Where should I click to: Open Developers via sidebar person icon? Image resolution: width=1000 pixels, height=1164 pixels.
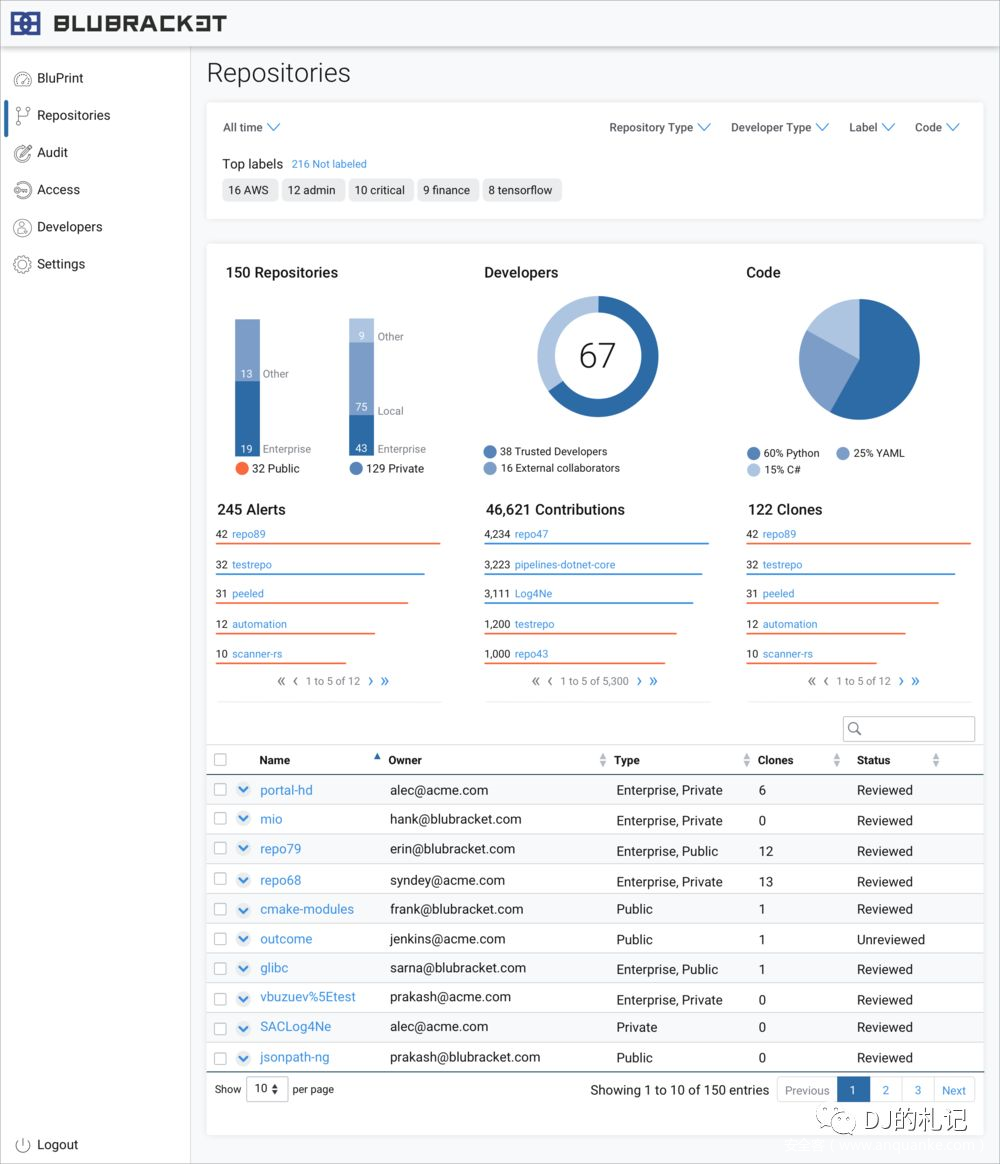(x=22, y=228)
